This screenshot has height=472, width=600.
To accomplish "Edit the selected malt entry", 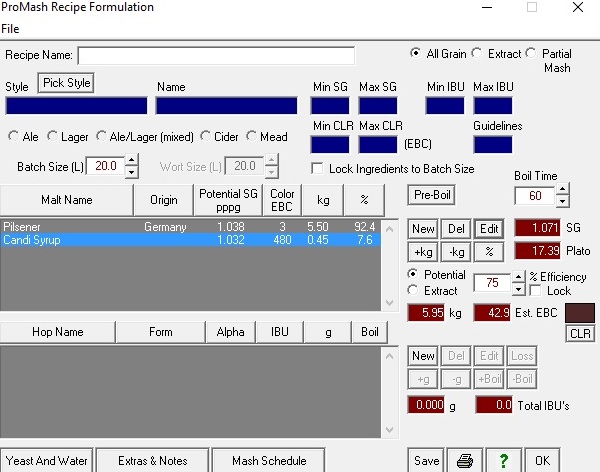I will tap(489, 229).
